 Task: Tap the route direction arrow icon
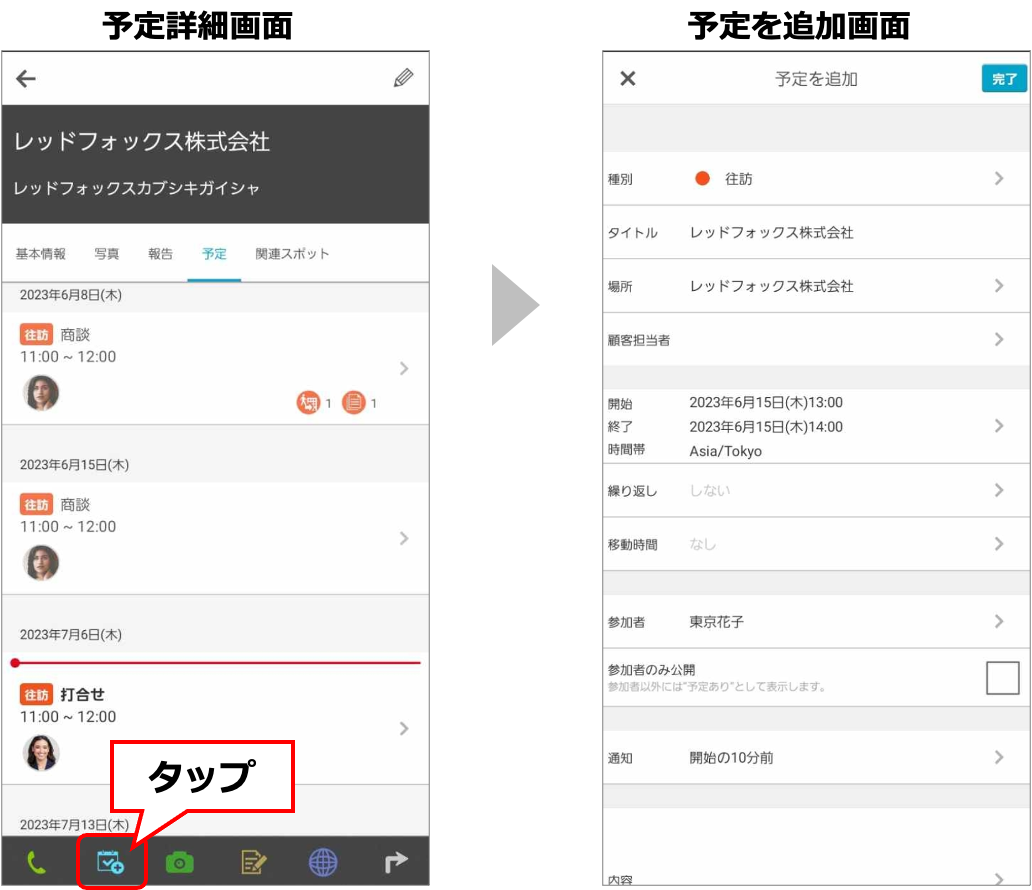(x=396, y=862)
